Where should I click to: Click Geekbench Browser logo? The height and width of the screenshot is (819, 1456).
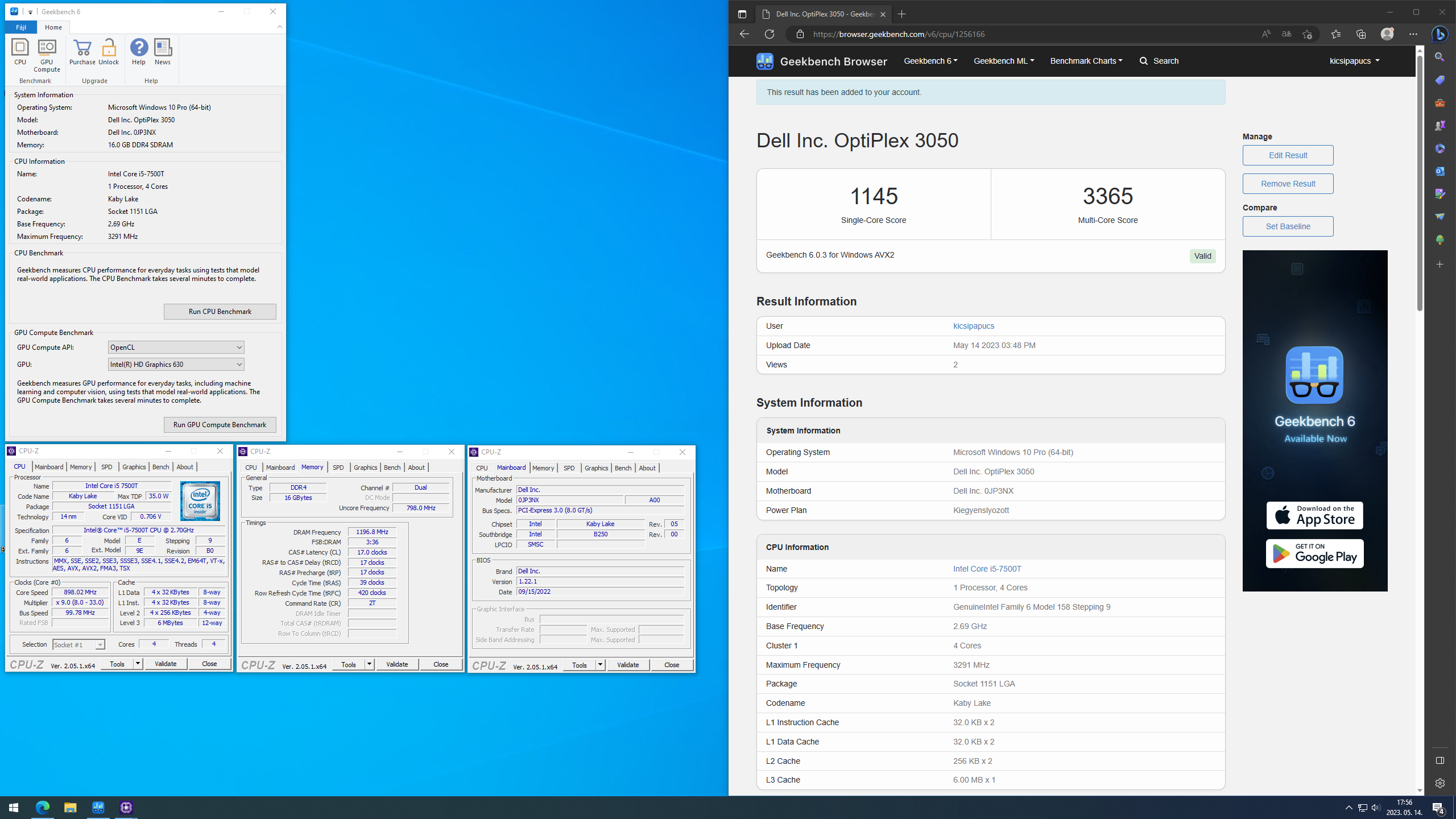point(821,61)
